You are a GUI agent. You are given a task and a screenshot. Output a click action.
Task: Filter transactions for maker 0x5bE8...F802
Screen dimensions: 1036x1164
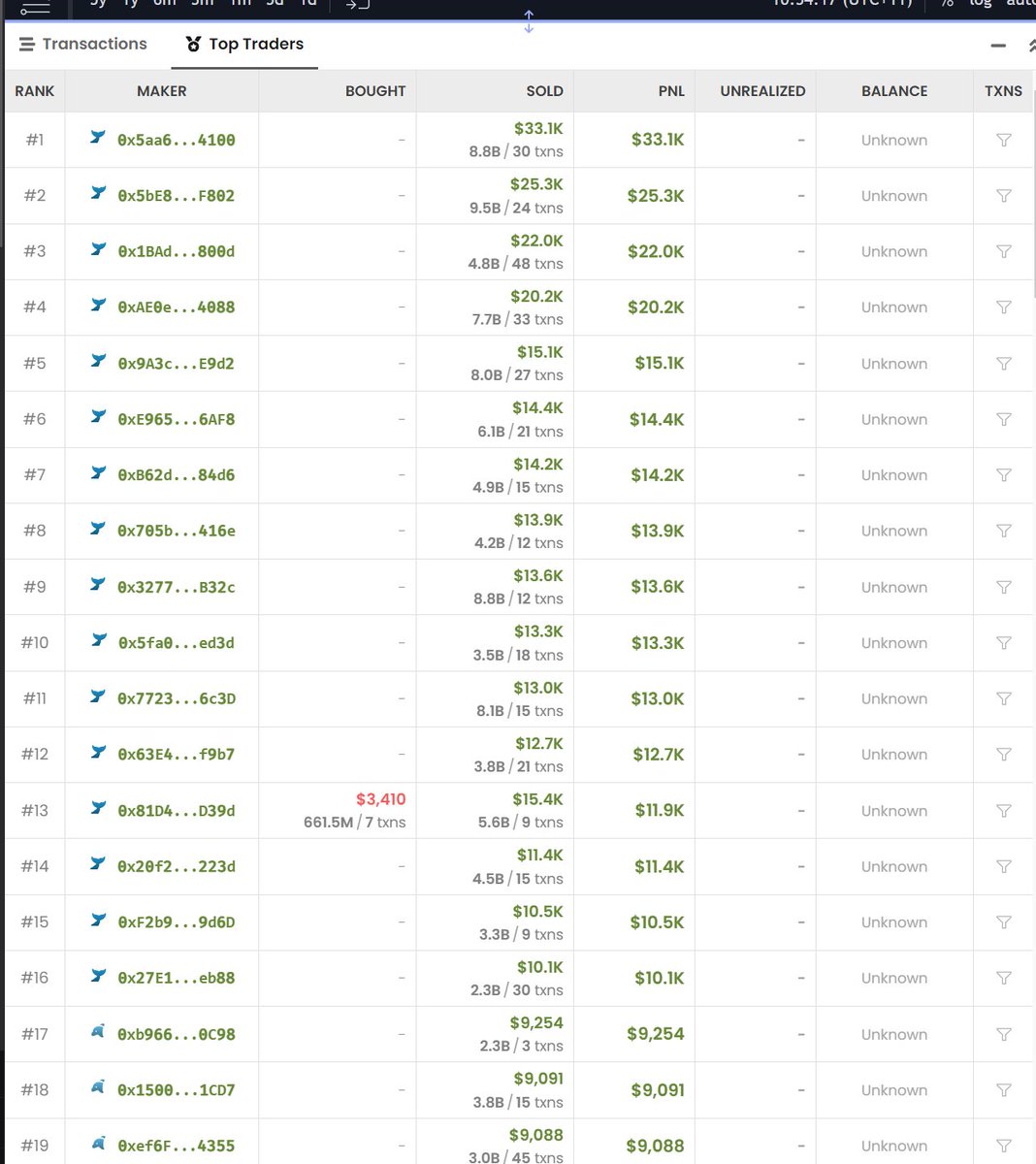(x=1004, y=196)
